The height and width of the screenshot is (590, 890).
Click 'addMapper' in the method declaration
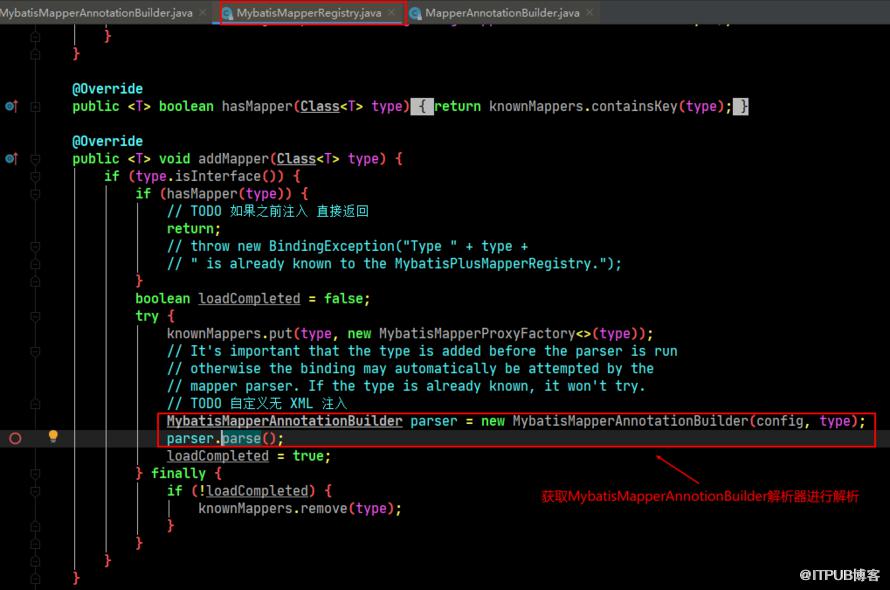coord(233,158)
